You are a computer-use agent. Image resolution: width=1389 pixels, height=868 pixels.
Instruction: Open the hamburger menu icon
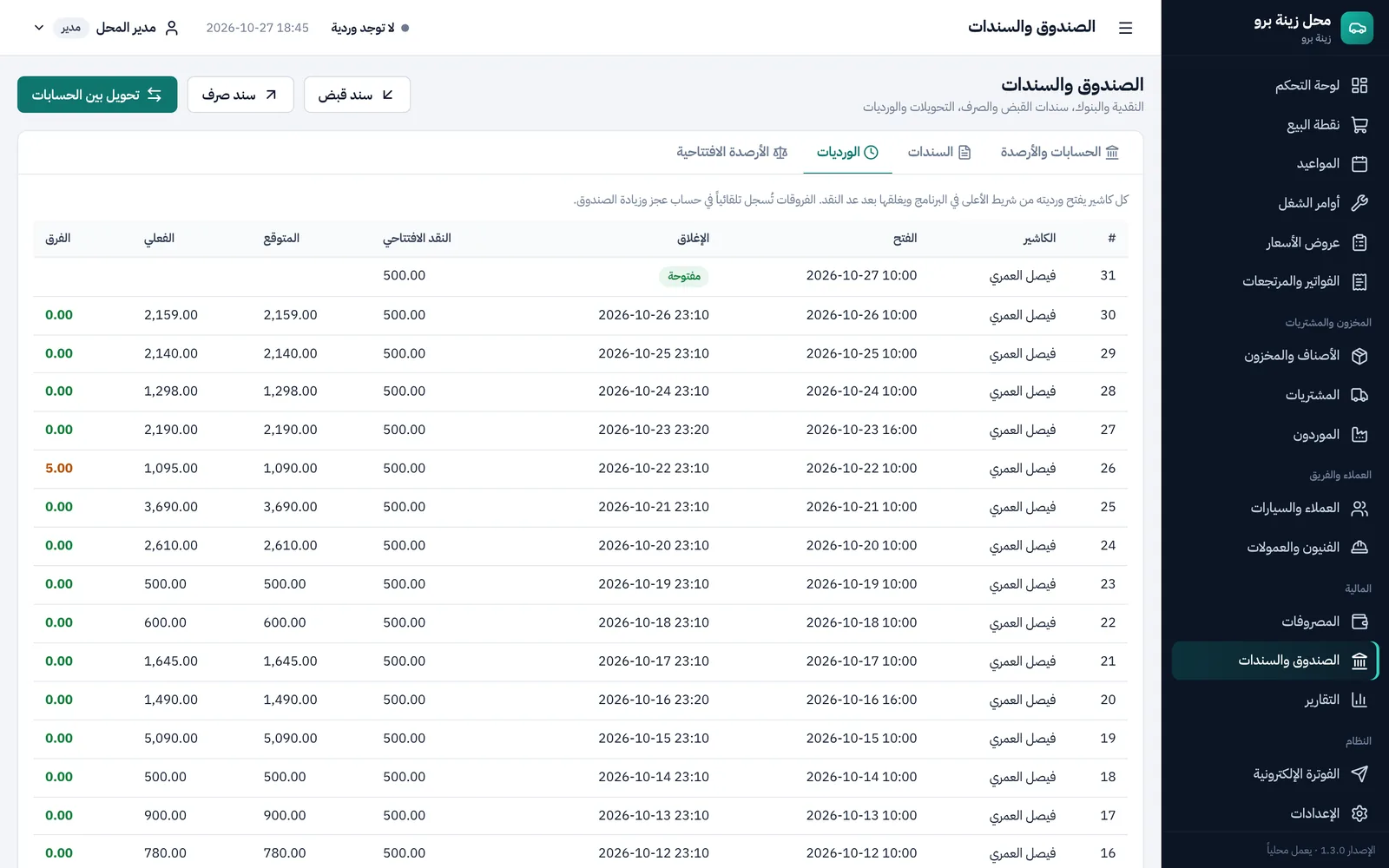click(1125, 28)
